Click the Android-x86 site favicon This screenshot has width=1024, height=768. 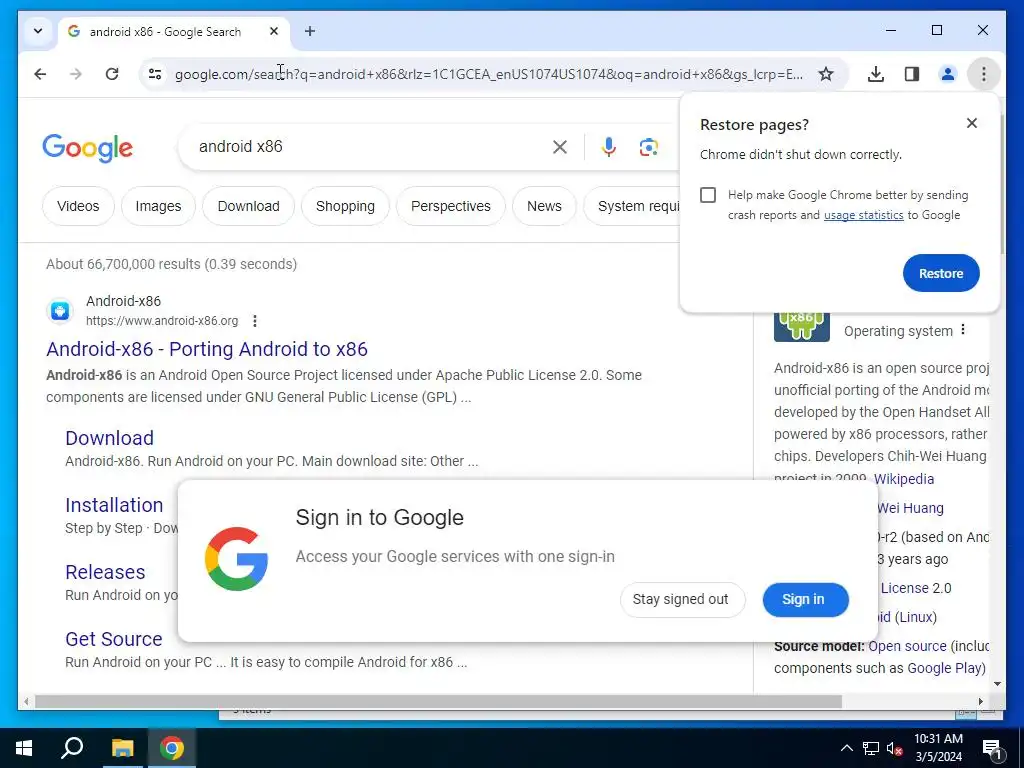(60, 311)
